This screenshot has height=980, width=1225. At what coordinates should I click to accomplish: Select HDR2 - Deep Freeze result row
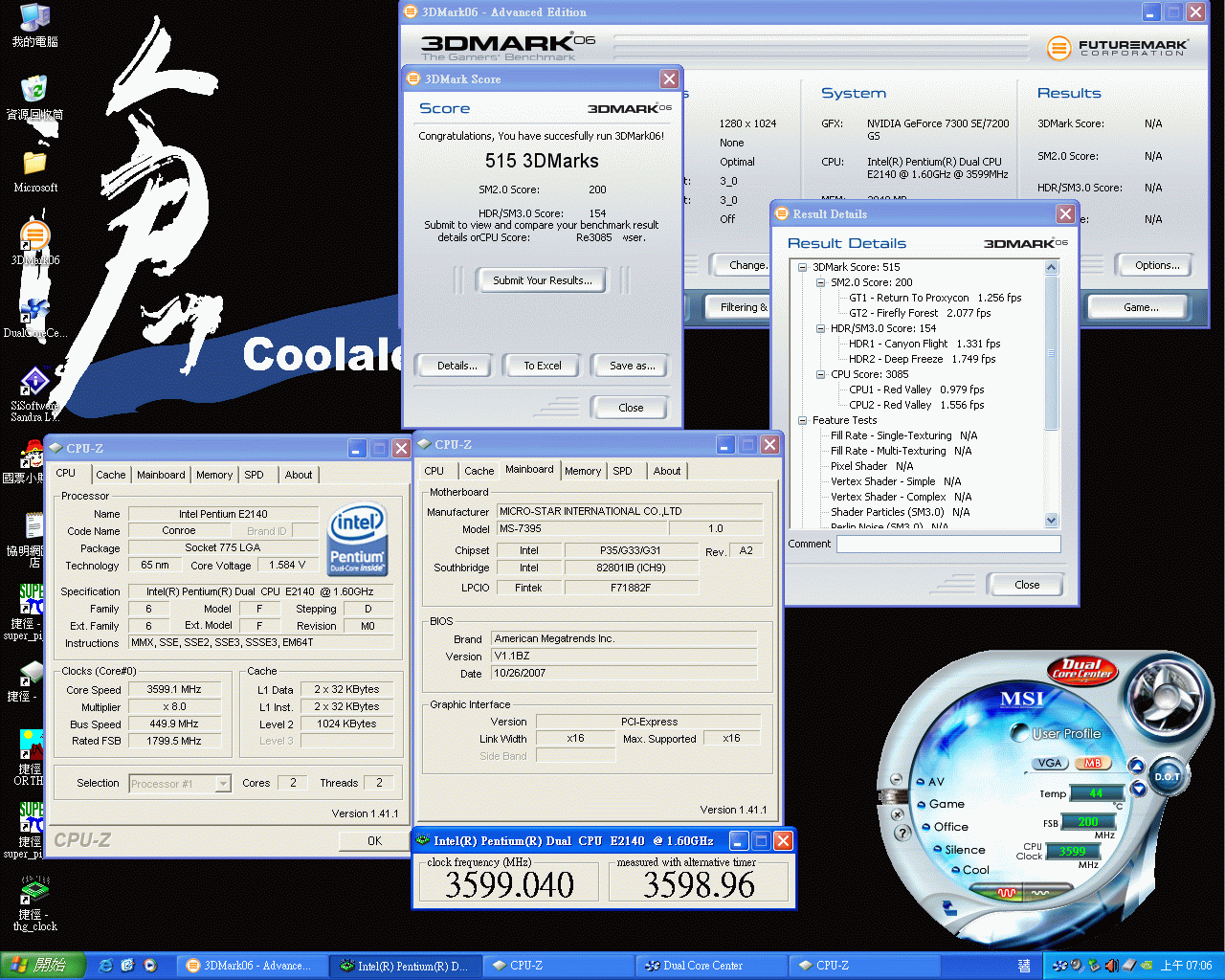pos(922,359)
